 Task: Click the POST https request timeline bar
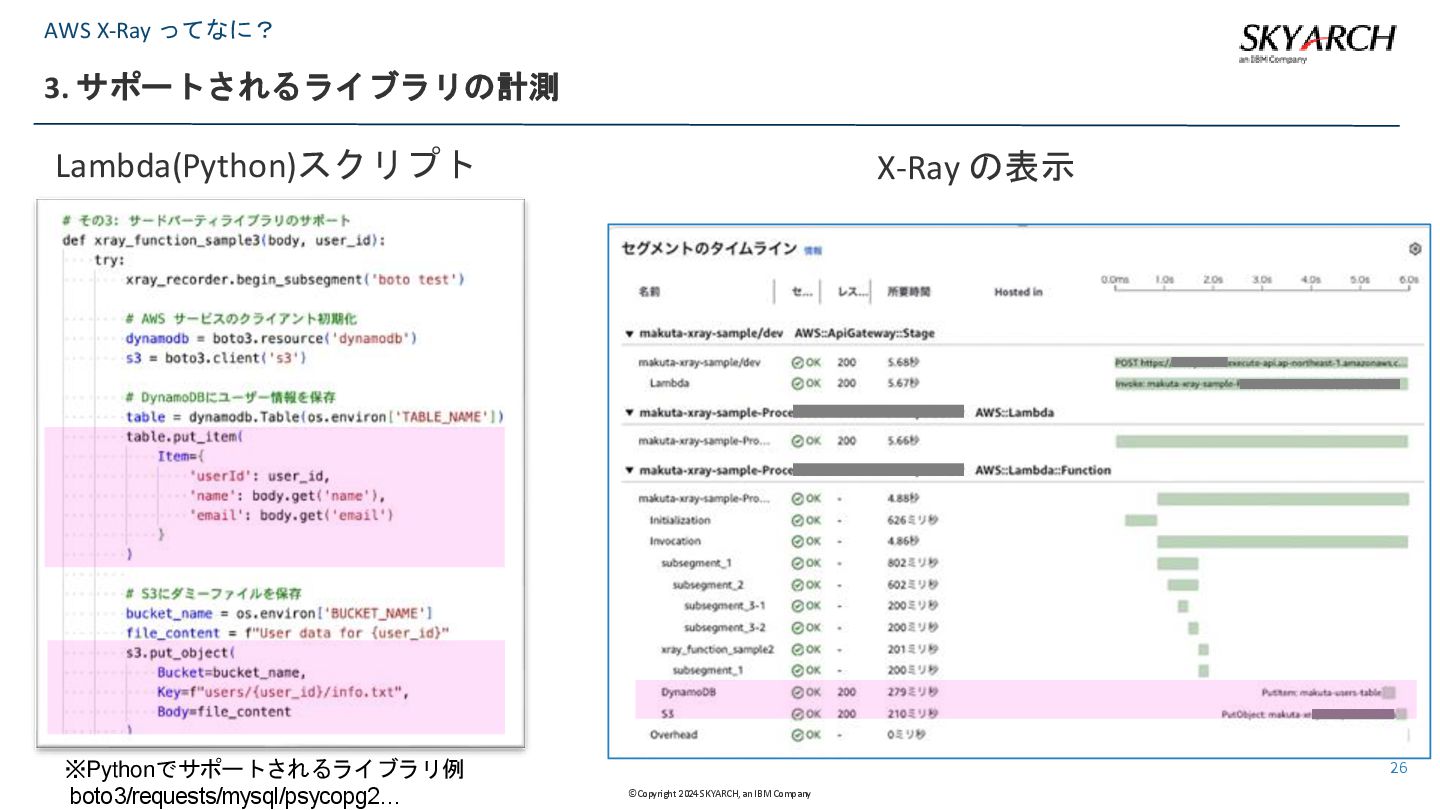pos(1262,362)
